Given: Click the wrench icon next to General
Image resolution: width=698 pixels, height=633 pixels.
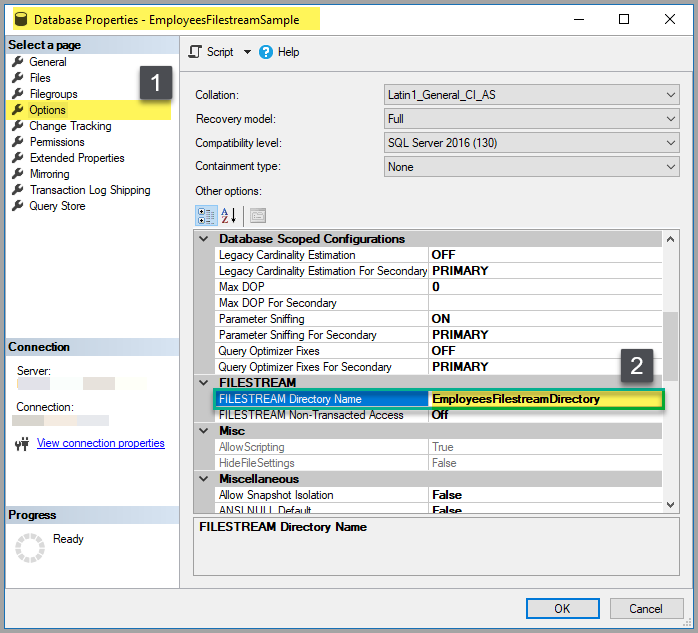Looking at the screenshot, I should (18, 61).
